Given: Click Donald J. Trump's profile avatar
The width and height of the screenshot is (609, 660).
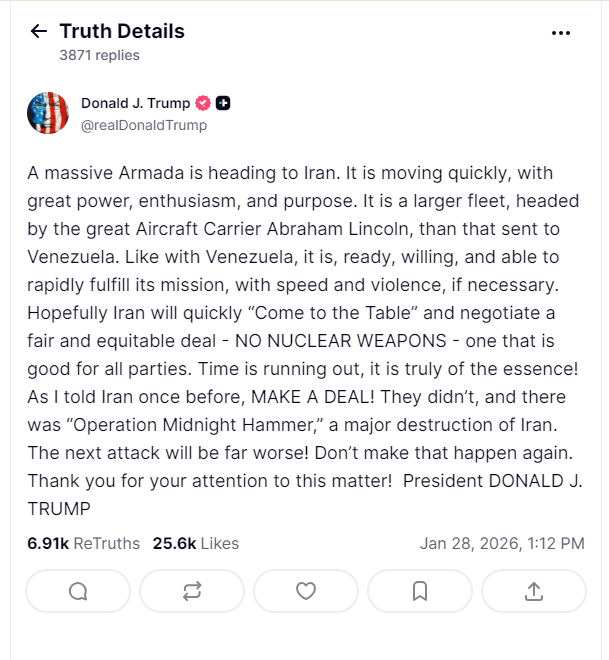Looking at the screenshot, I should click(48, 113).
